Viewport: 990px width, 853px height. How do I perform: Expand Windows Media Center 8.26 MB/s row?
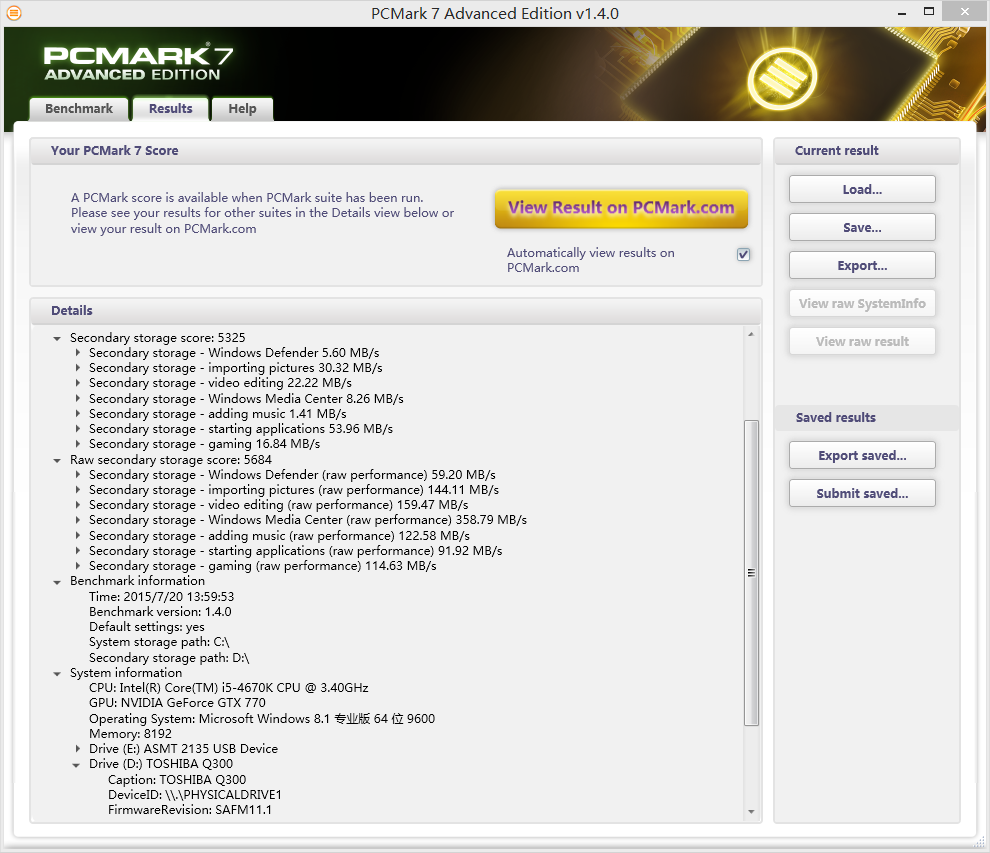pos(78,398)
